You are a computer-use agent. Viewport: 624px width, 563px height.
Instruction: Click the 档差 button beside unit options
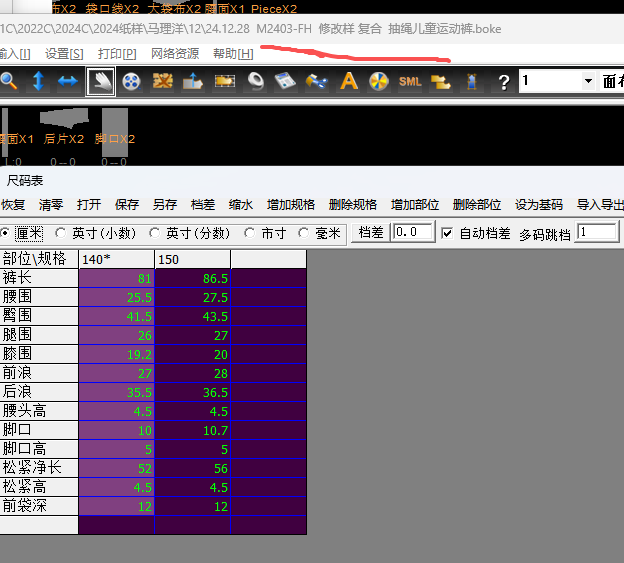tap(370, 233)
